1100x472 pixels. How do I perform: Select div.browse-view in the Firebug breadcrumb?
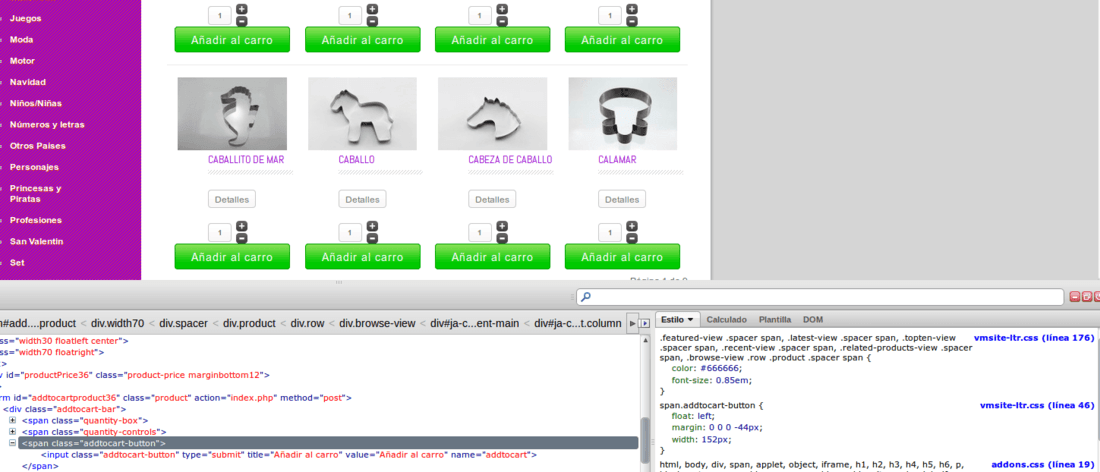[377, 323]
